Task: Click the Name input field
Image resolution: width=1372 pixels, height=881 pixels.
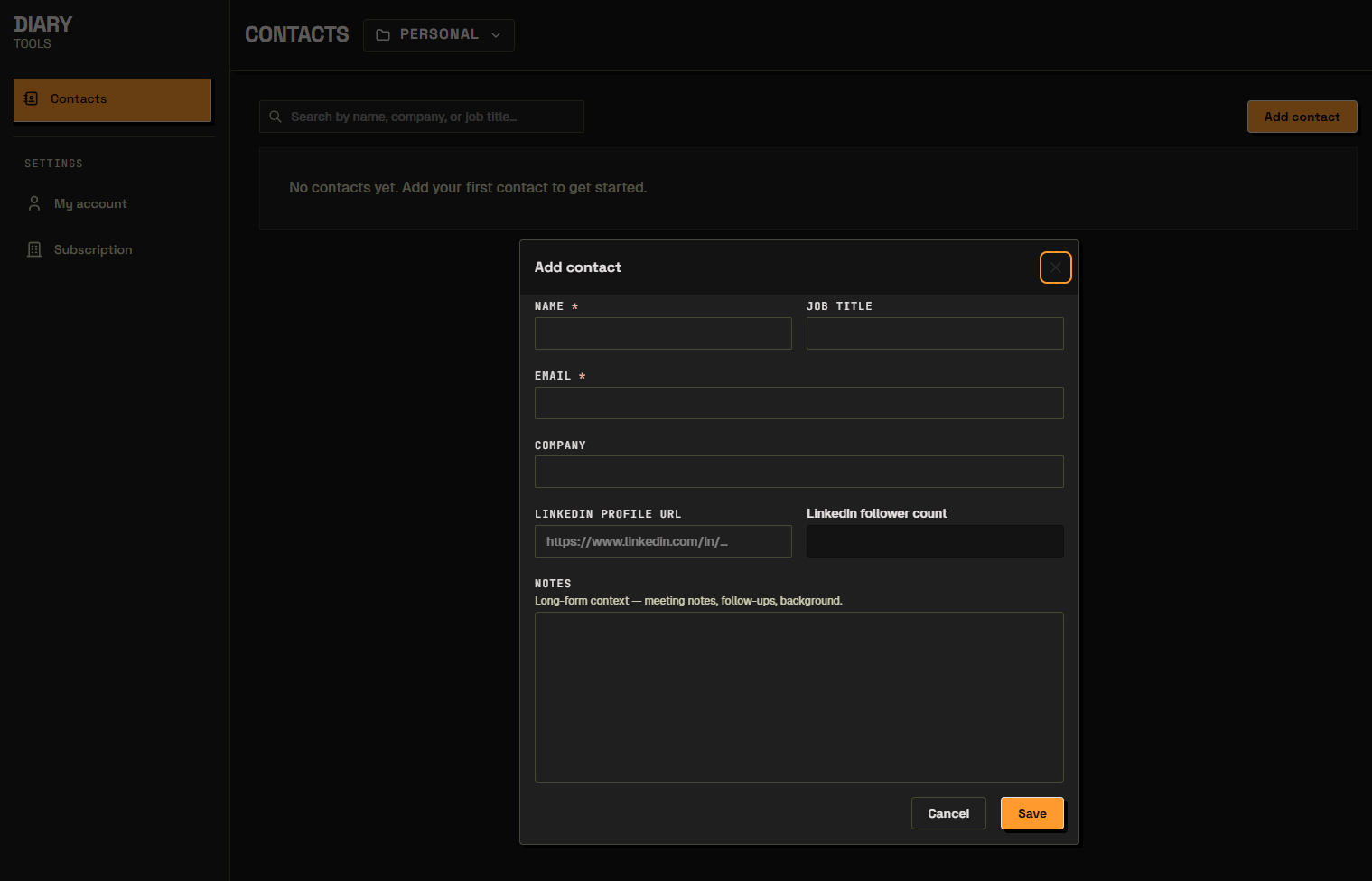Action: point(663,333)
